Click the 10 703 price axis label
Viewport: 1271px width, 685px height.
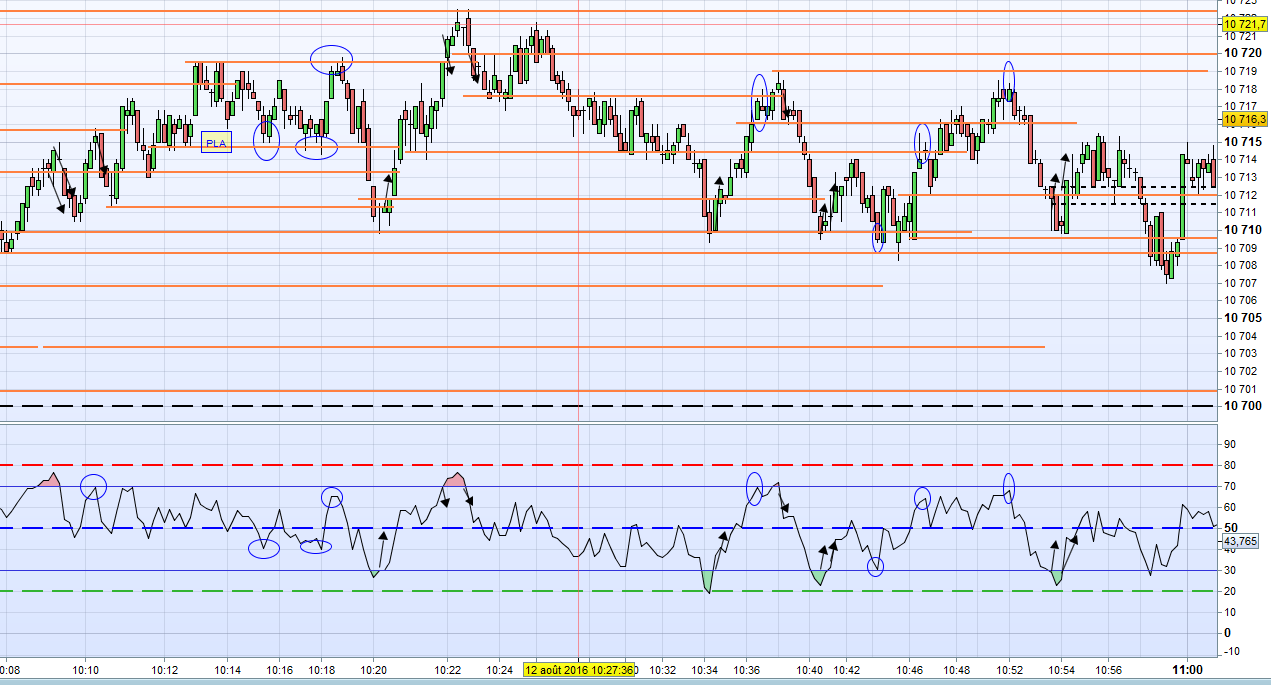(1241, 353)
